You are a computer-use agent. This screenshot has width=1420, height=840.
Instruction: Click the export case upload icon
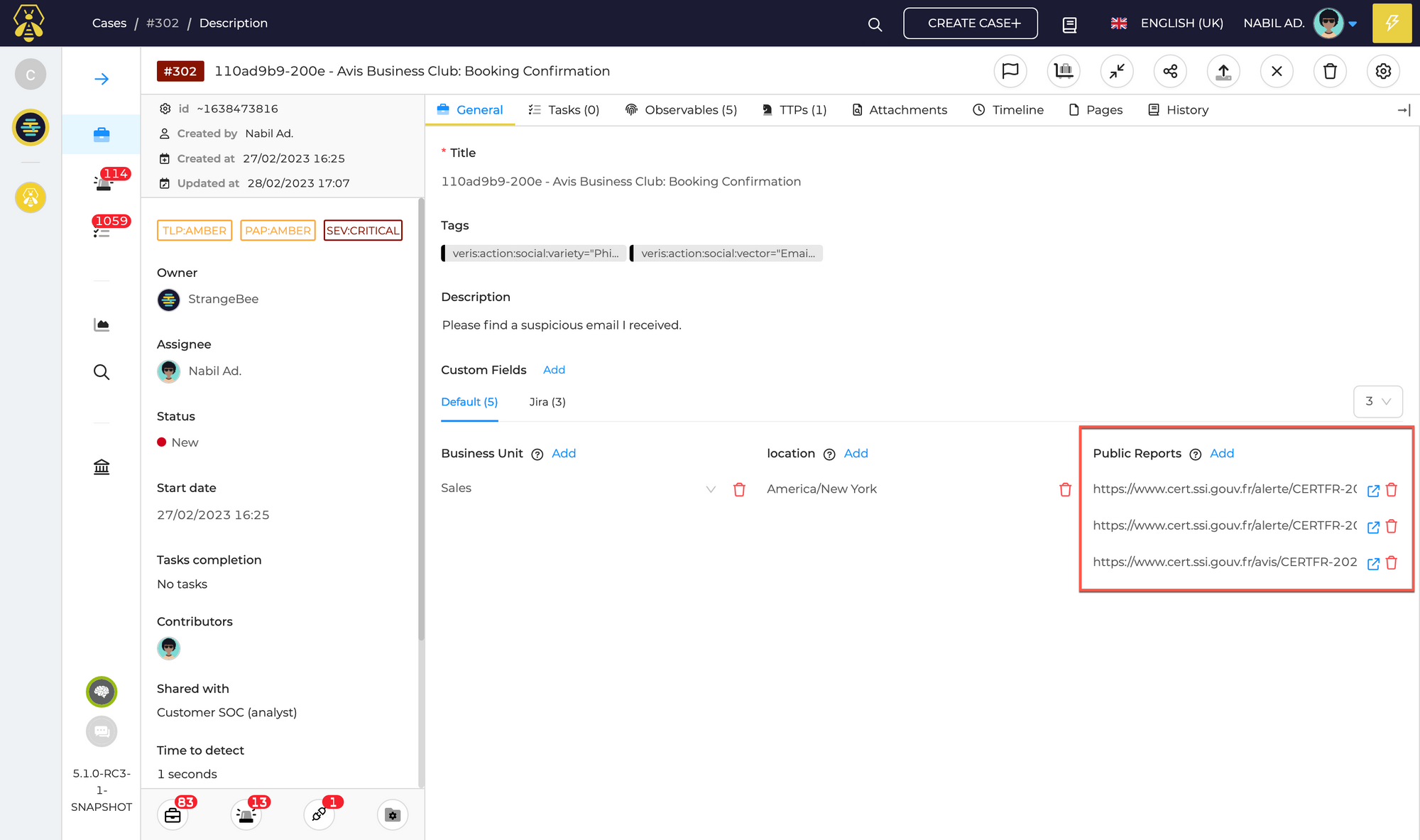pyautogui.click(x=1223, y=71)
